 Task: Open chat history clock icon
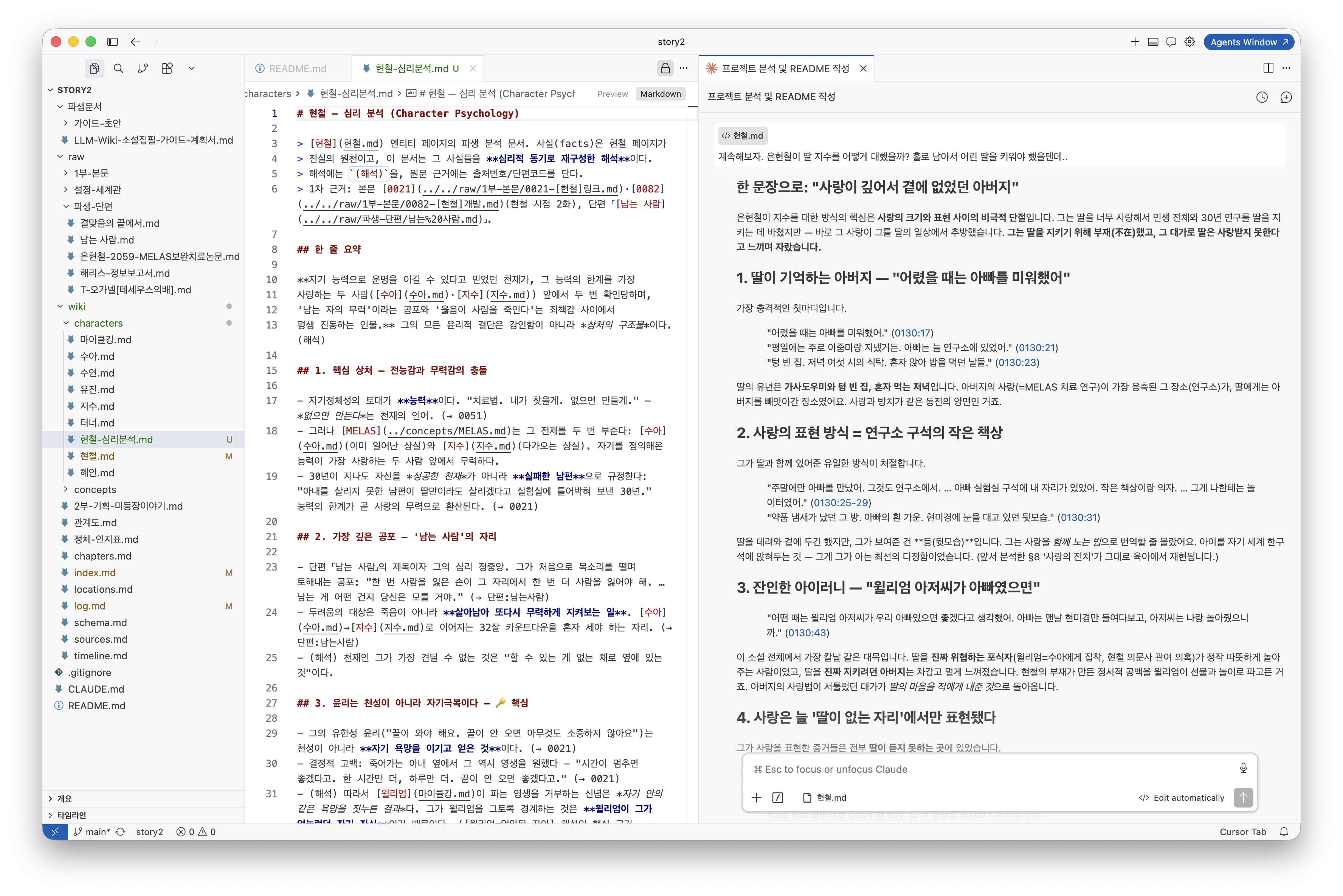1262,97
